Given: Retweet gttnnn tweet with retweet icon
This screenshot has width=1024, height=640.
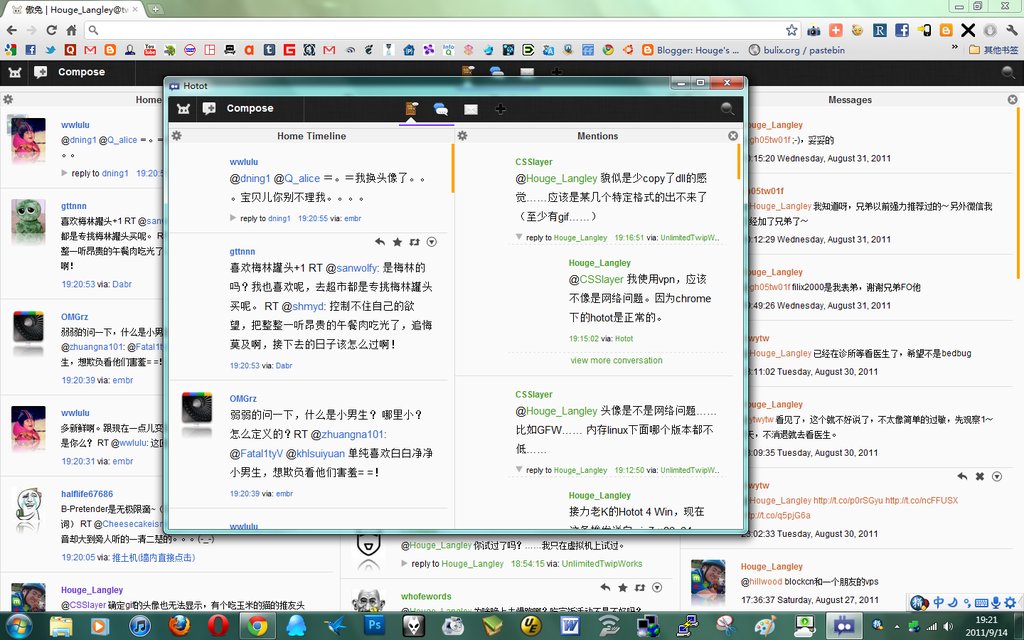Looking at the screenshot, I should 414,242.
